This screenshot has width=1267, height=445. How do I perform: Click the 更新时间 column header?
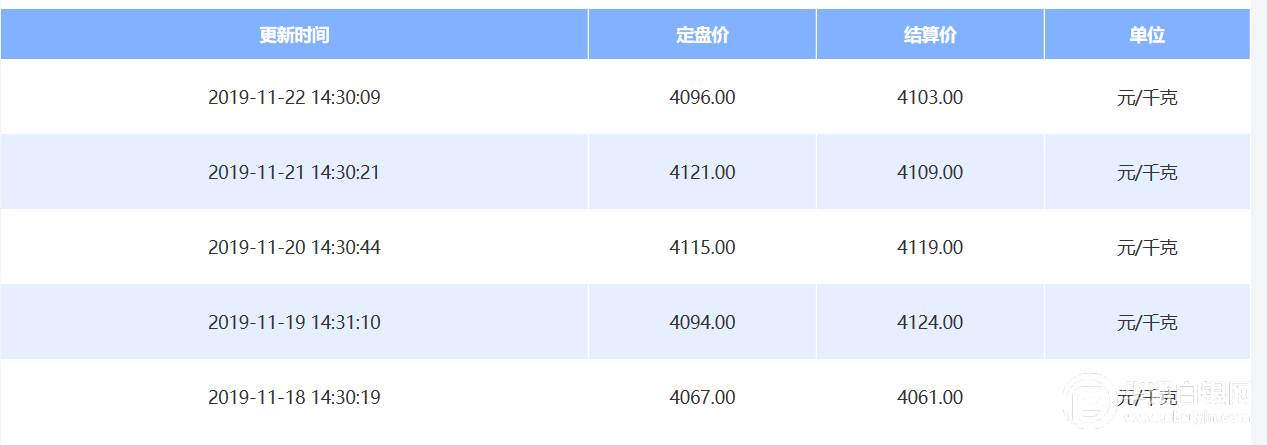click(x=294, y=35)
